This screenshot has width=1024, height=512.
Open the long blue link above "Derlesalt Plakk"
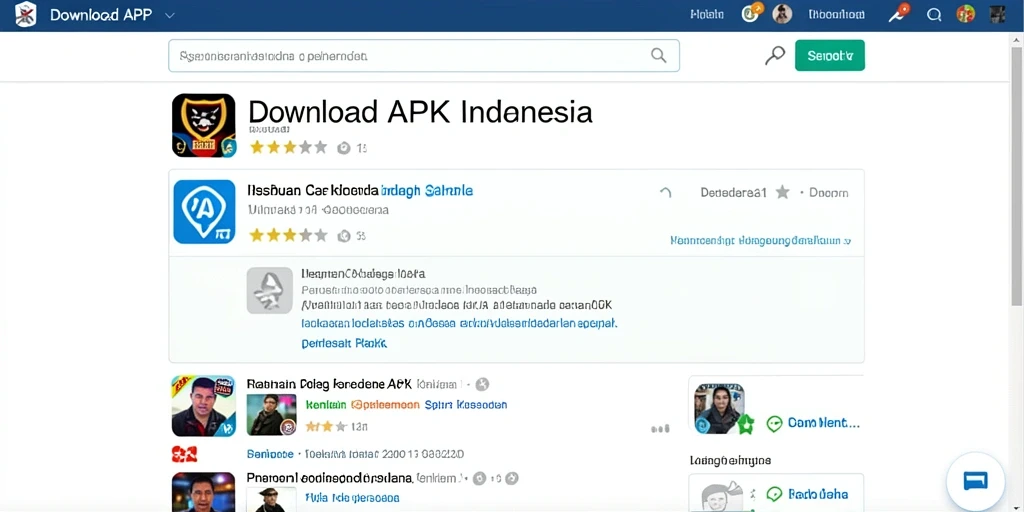coord(459,323)
